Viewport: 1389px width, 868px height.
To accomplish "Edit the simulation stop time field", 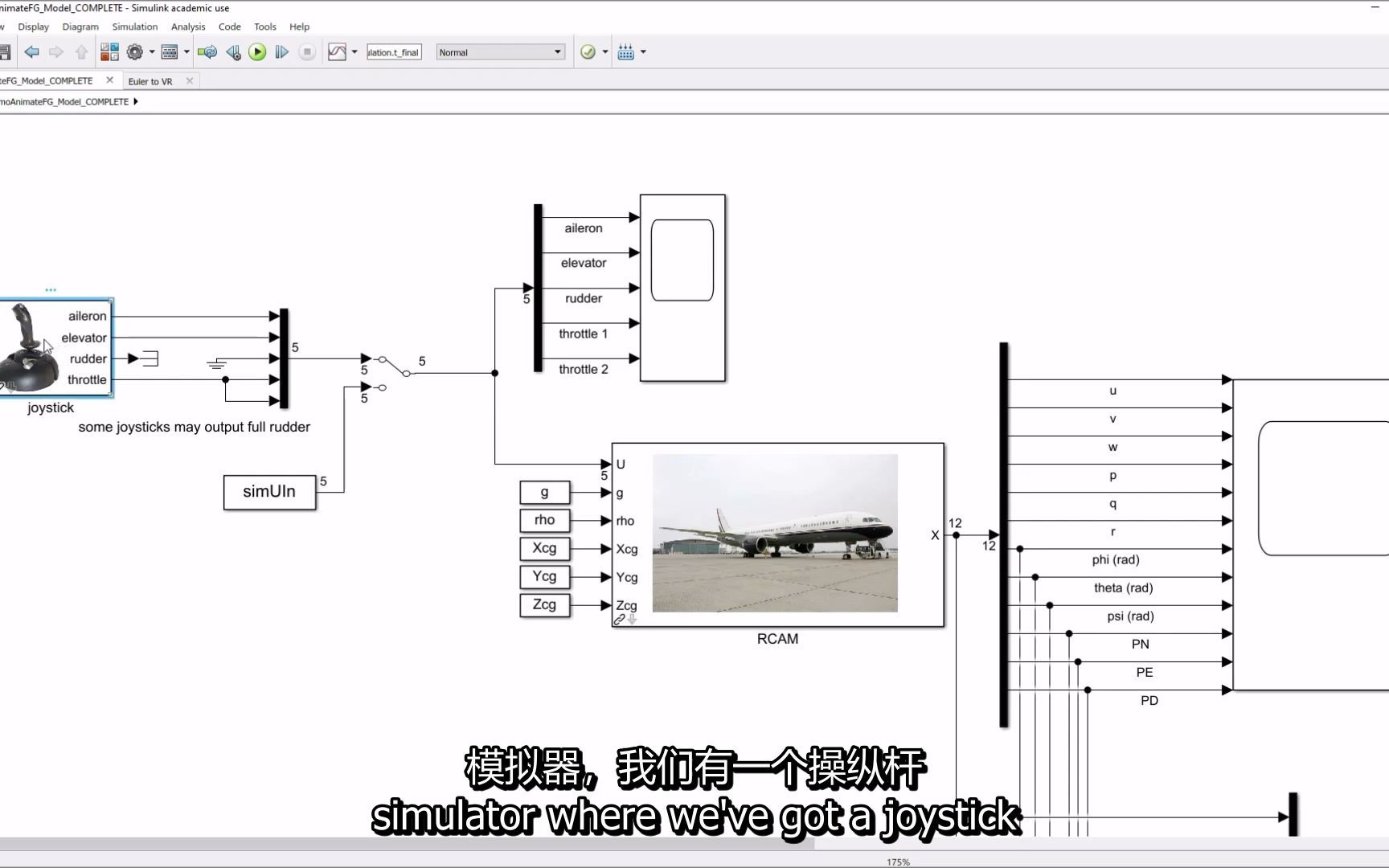I will pyautogui.click(x=393, y=51).
